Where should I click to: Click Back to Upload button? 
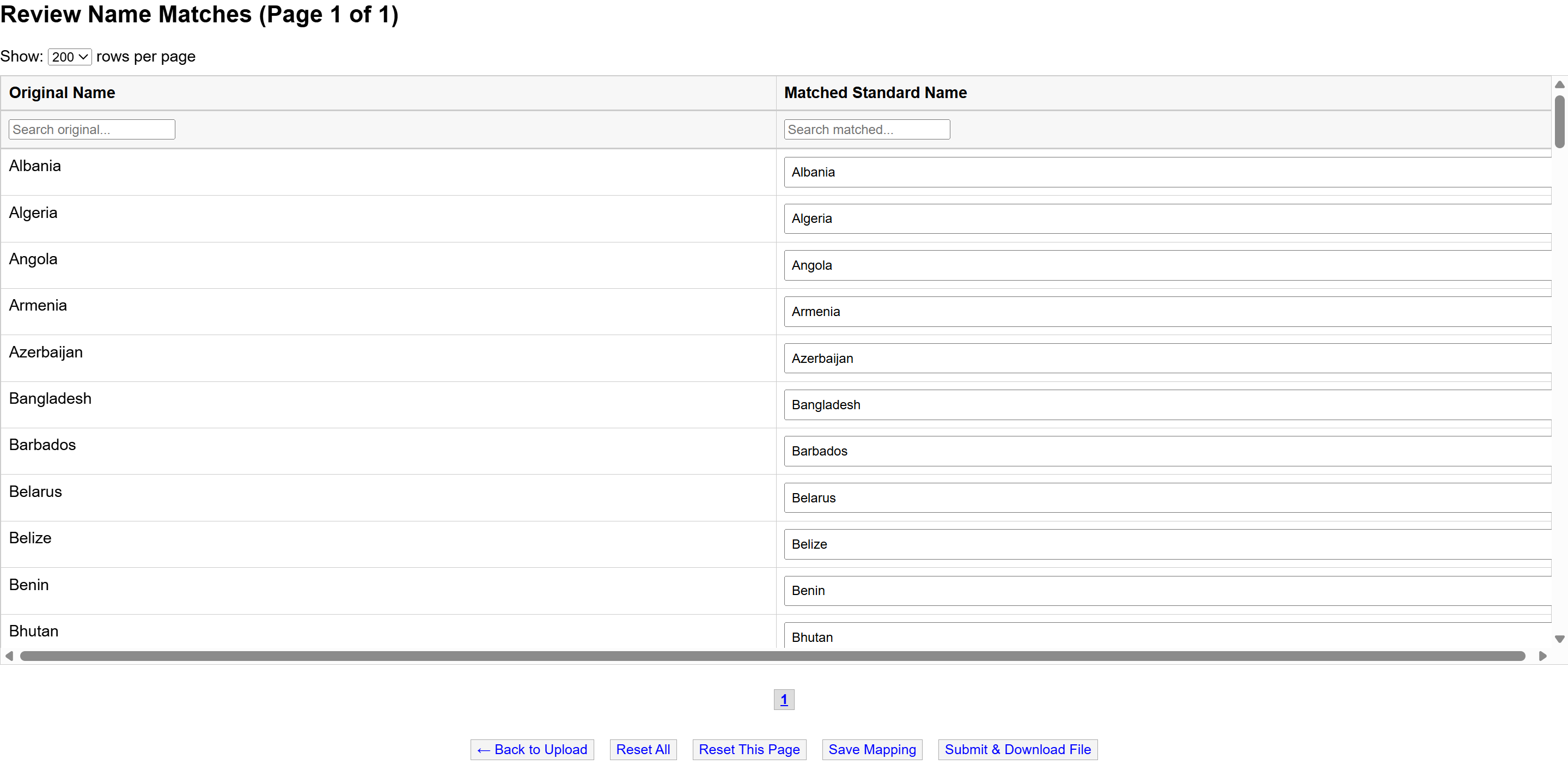[532, 750]
